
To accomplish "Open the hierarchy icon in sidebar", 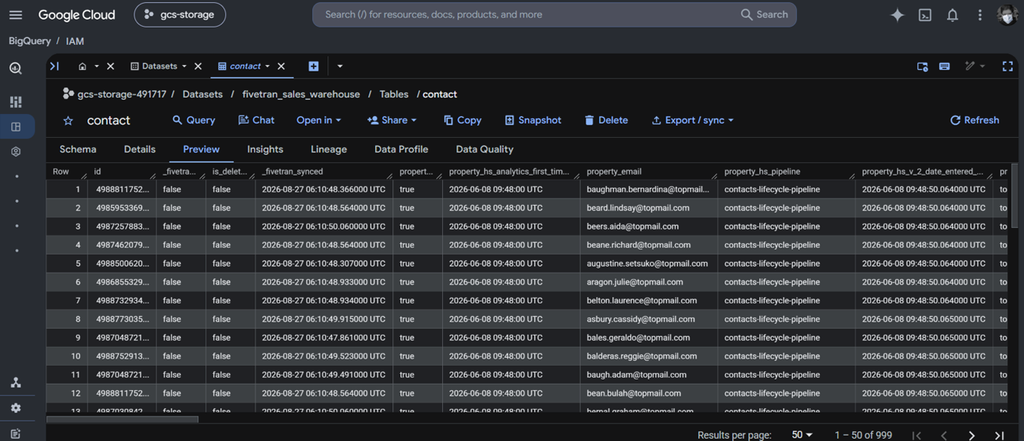I will (x=16, y=383).
